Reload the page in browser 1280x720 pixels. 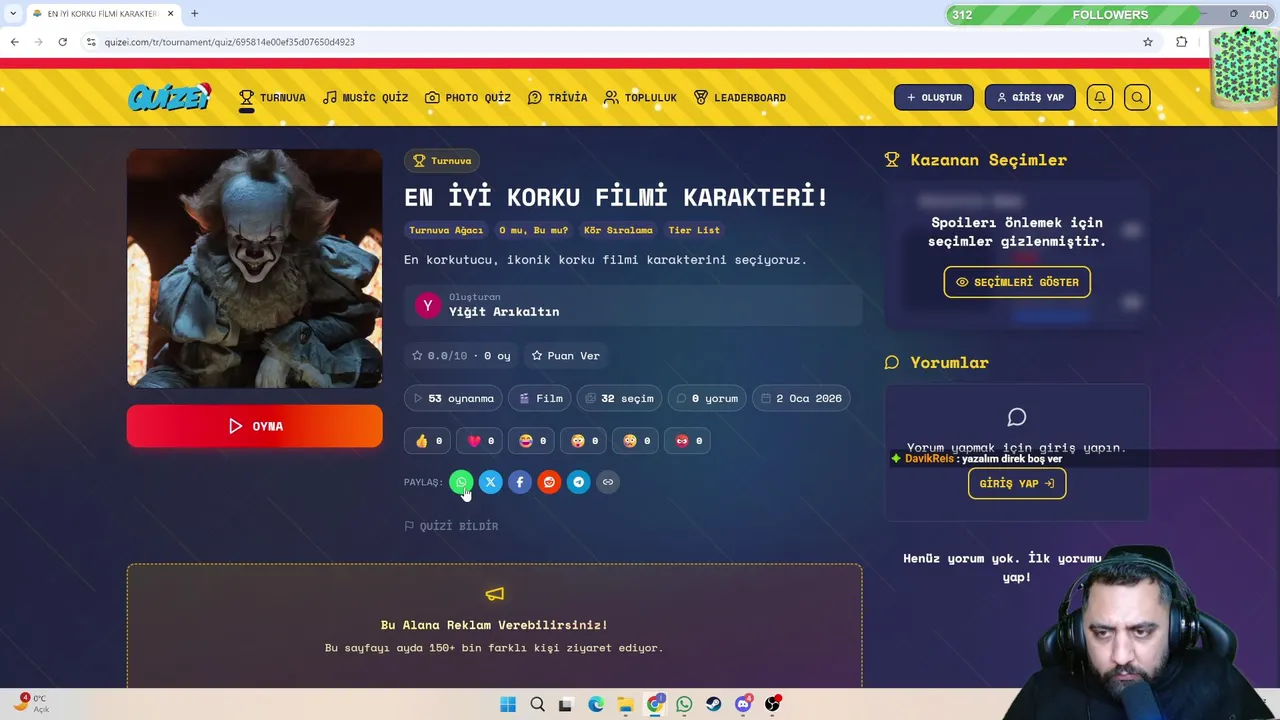62,42
